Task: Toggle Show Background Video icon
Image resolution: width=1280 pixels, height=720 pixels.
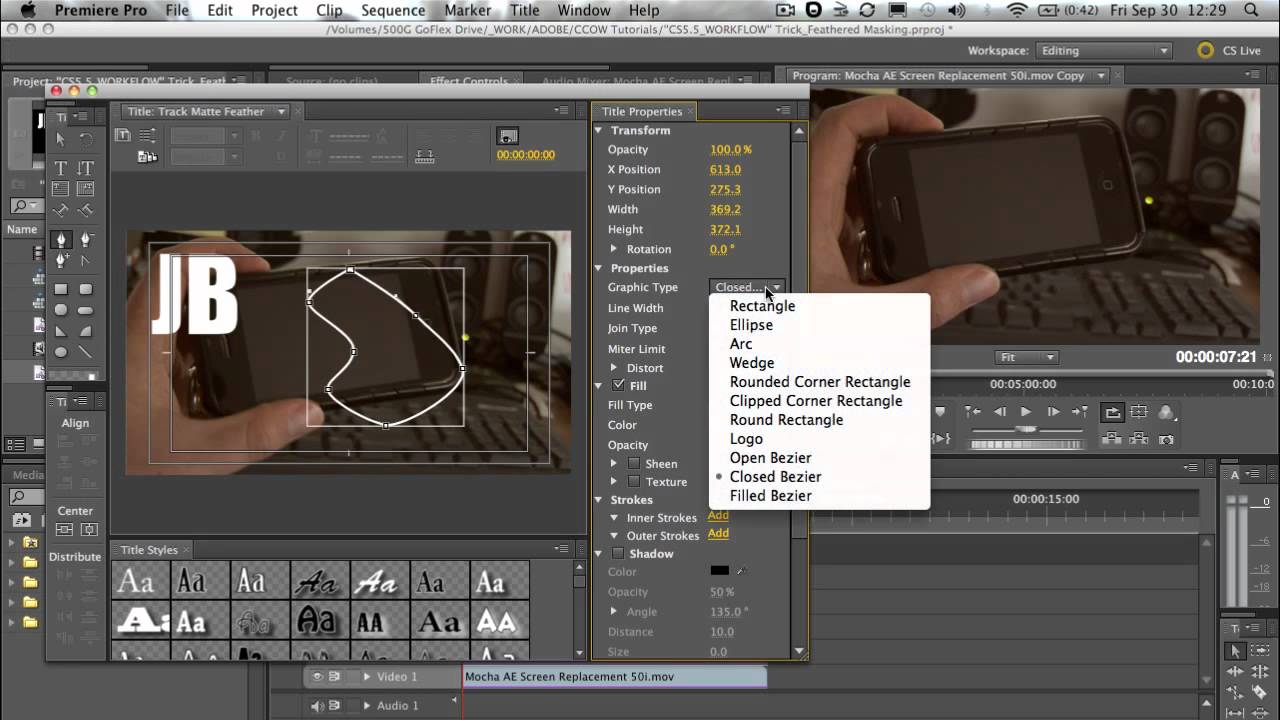Action: point(508,136)
